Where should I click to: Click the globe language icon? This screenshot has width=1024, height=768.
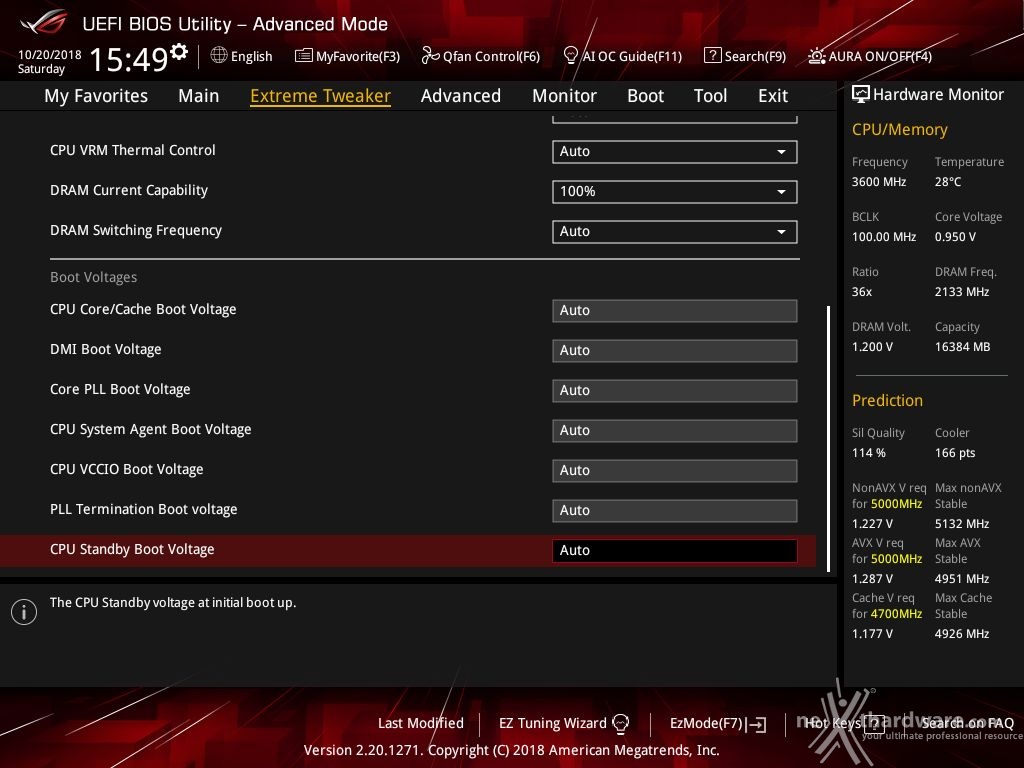[x=219, y=55]
